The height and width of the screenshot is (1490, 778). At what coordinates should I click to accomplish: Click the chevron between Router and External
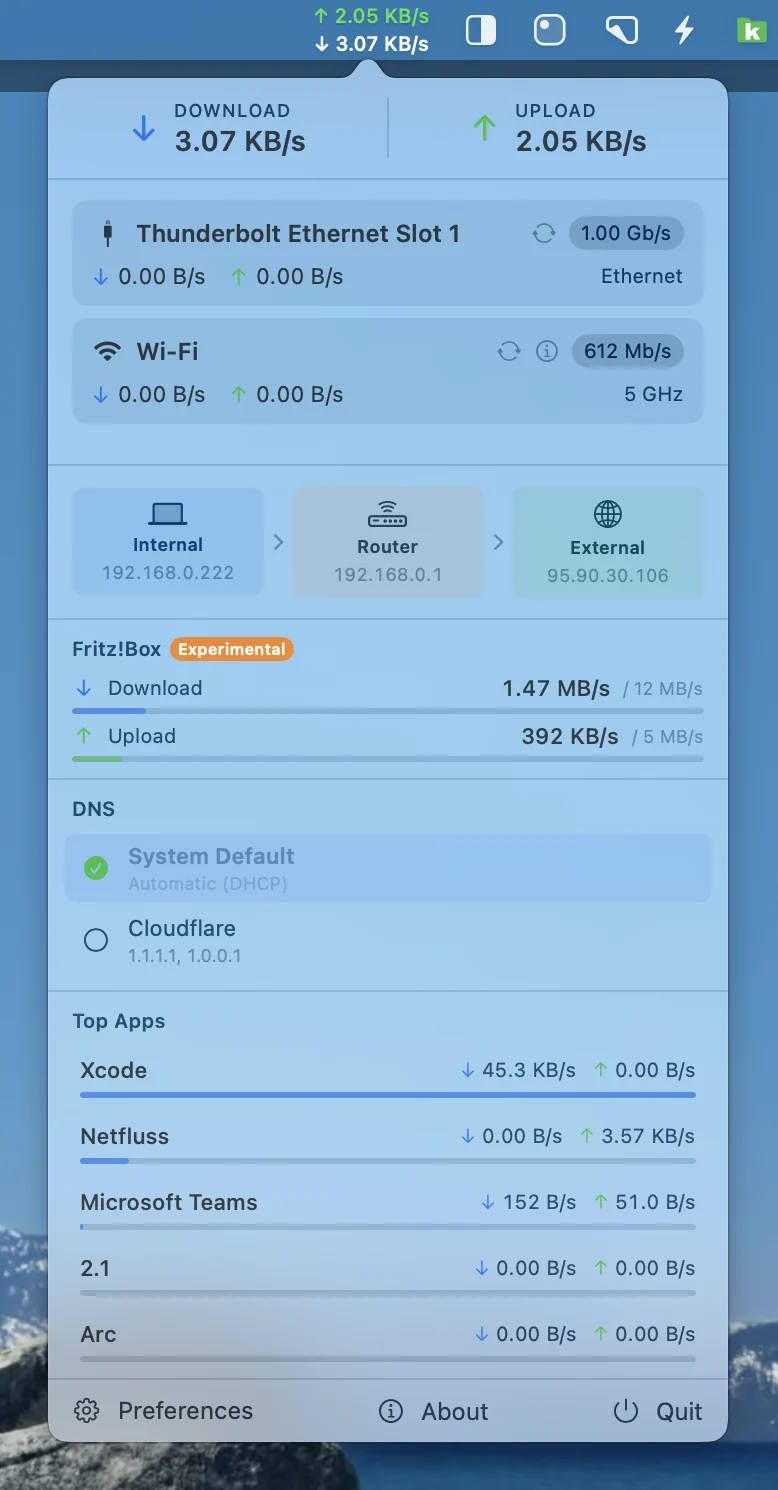point(498,542)
